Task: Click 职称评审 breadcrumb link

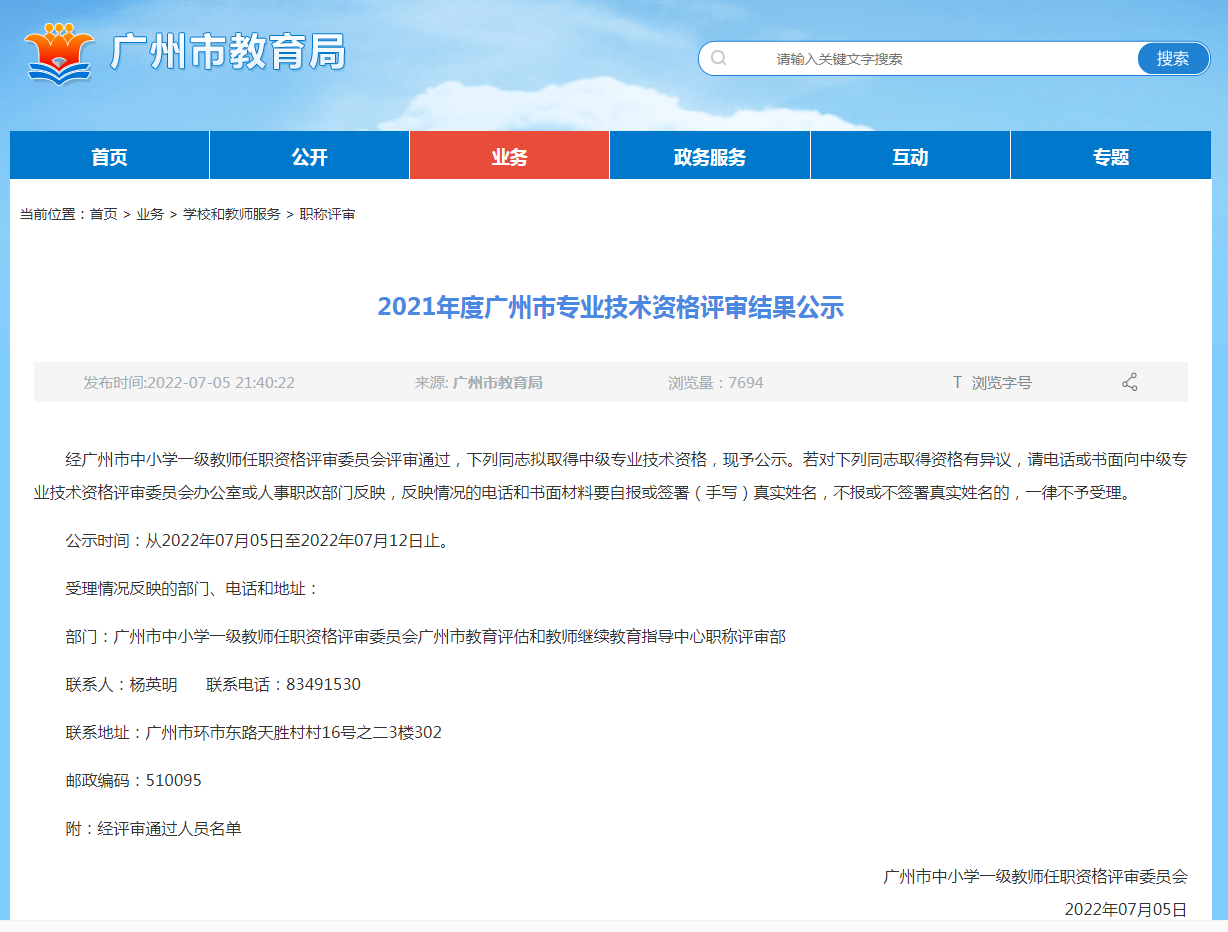Action: (x=327, y=214)
